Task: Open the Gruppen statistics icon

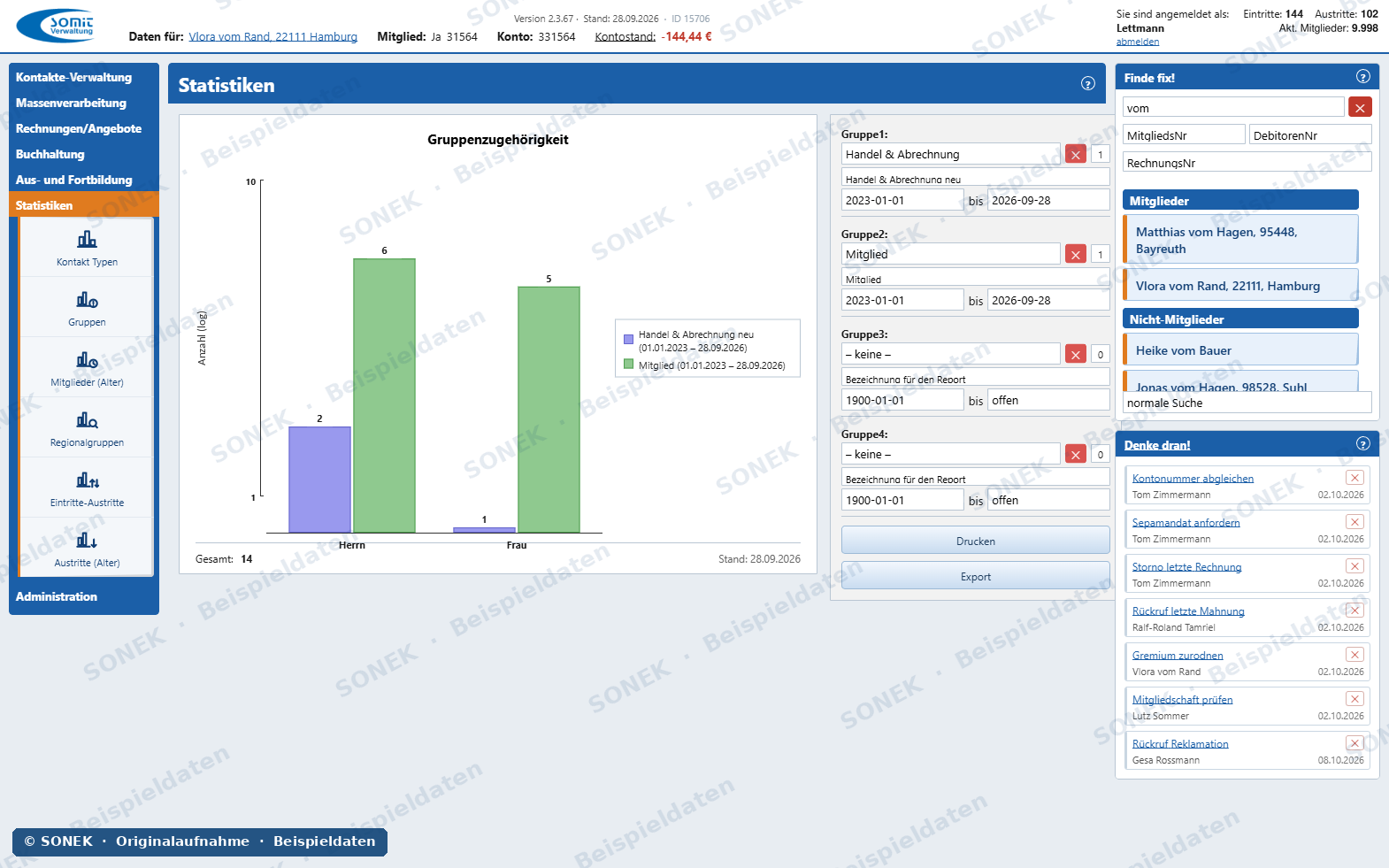Action: pos(87,300)
